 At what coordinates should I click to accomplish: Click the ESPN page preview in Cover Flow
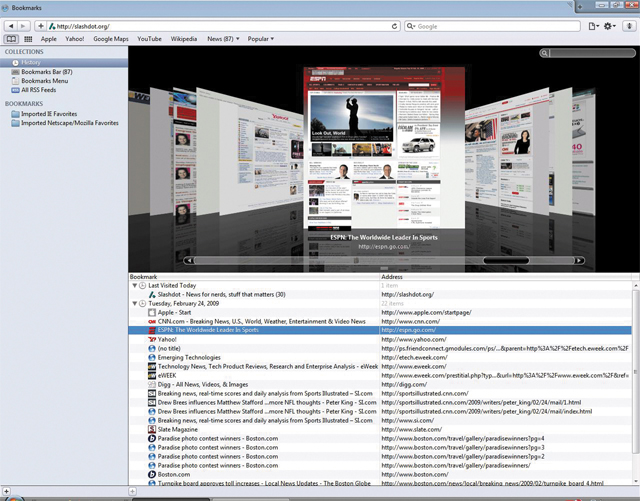[x=384, y=147]
